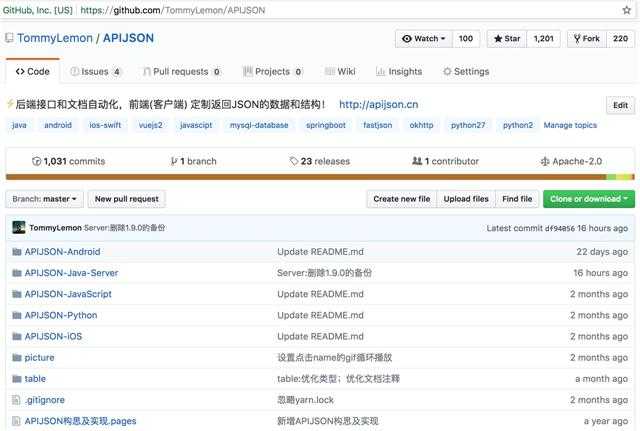This screenshot has width=640, height=431.
Task: Star the APIJSON repository
Action: point(507,38)
